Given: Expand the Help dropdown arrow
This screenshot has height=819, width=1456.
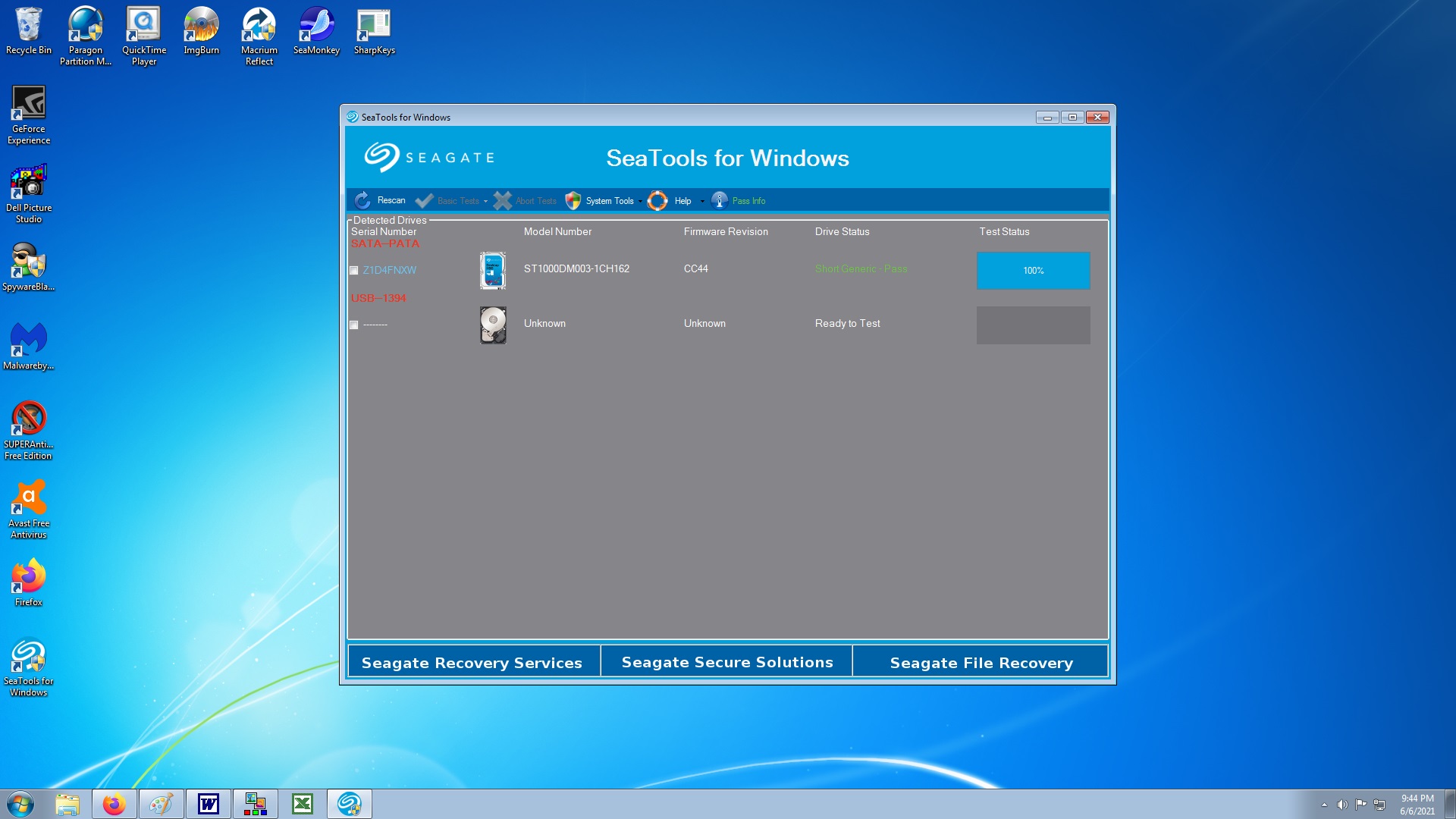Looking at the screenshot, I should pos(702,201).
